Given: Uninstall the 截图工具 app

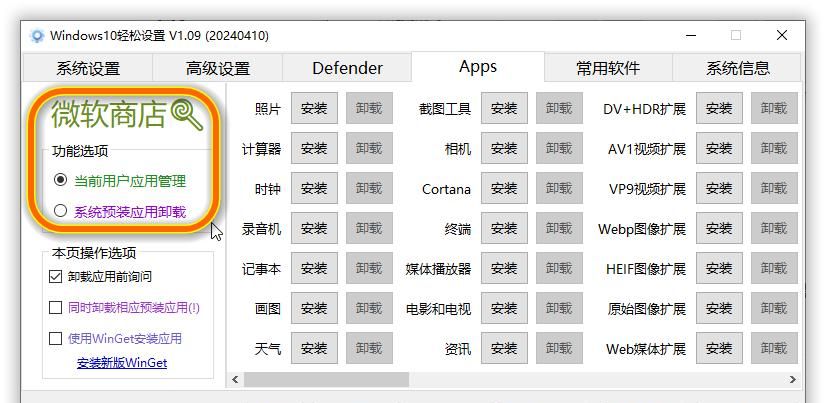Looking at the screenshot, I should (x=559, y=109).
